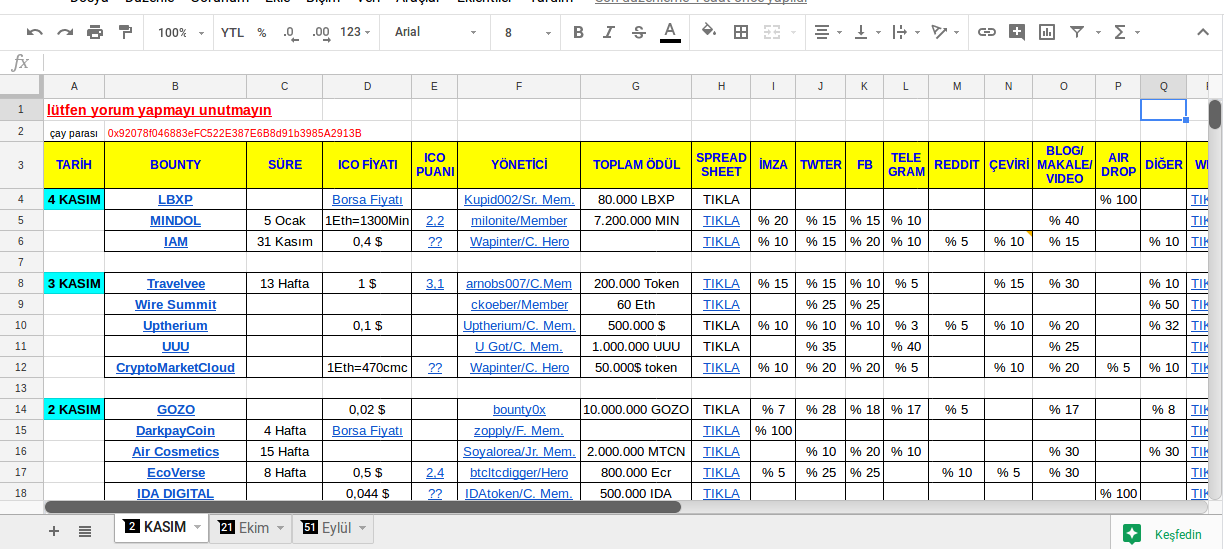This screenshot has width=1224, height=549.
Task: Insert a comment
Action: tap(1017, 32)
